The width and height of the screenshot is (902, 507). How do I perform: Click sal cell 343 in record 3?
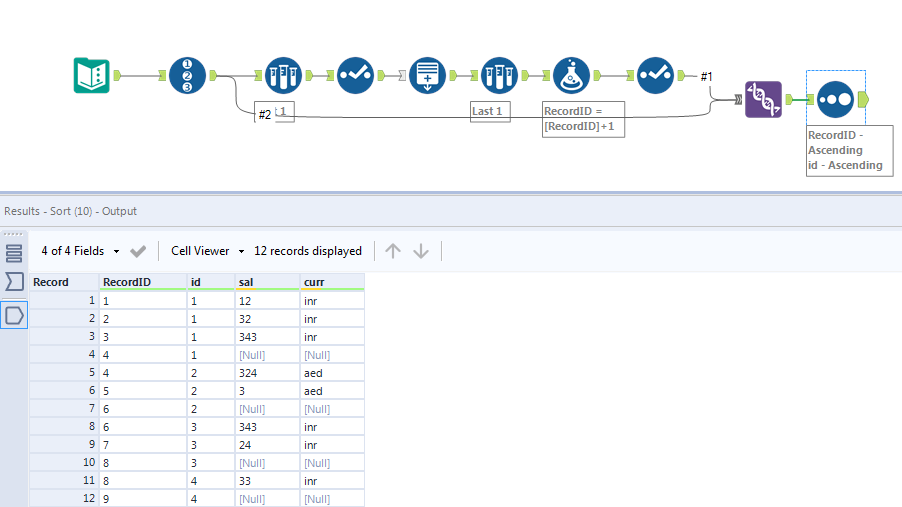coord(267,337)
